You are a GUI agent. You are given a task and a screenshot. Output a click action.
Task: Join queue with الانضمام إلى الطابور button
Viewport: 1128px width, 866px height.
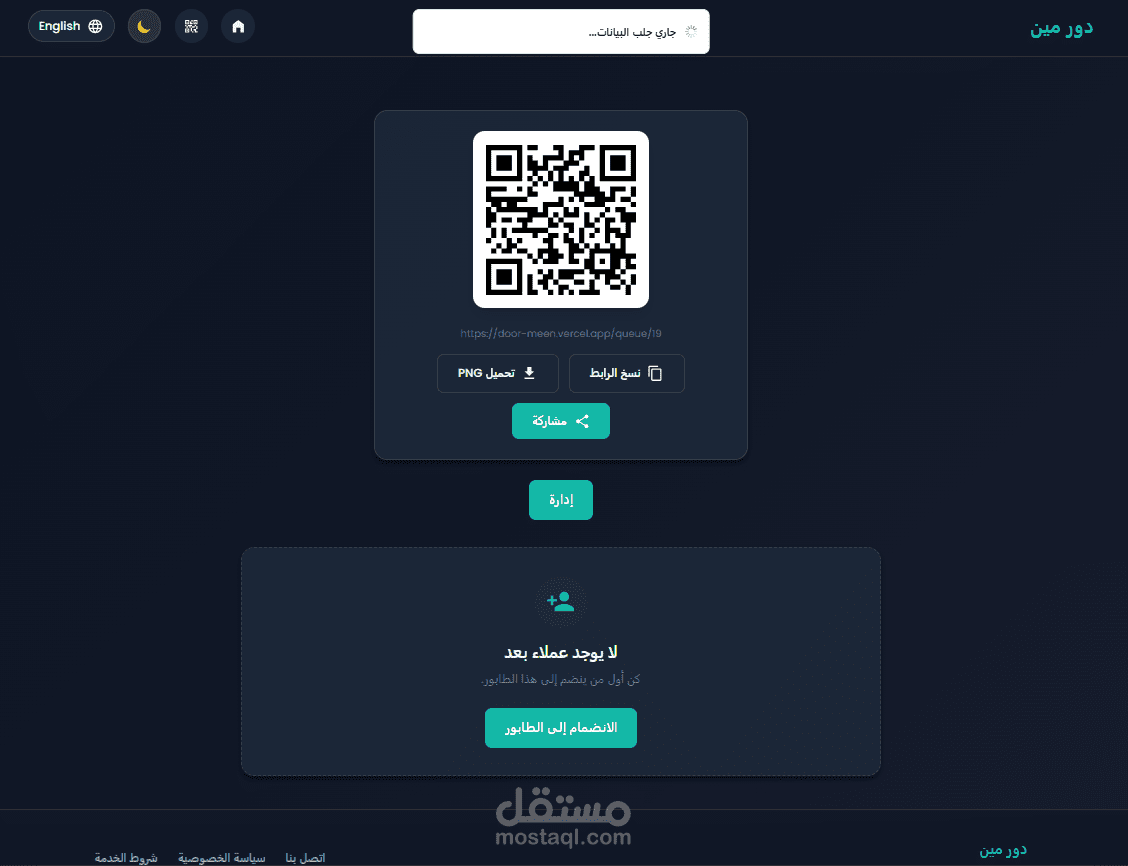click(561, 728)
